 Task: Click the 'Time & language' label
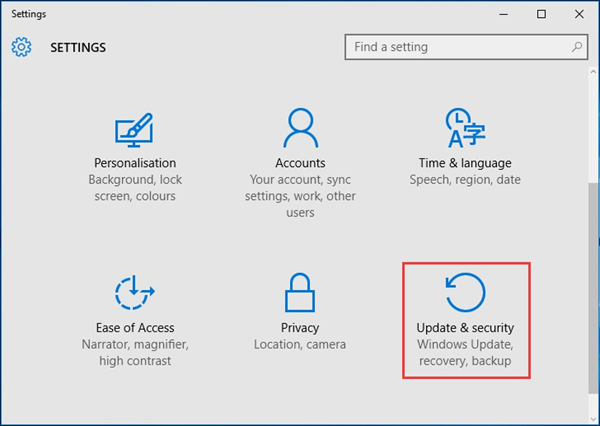[x=465, y=163]
